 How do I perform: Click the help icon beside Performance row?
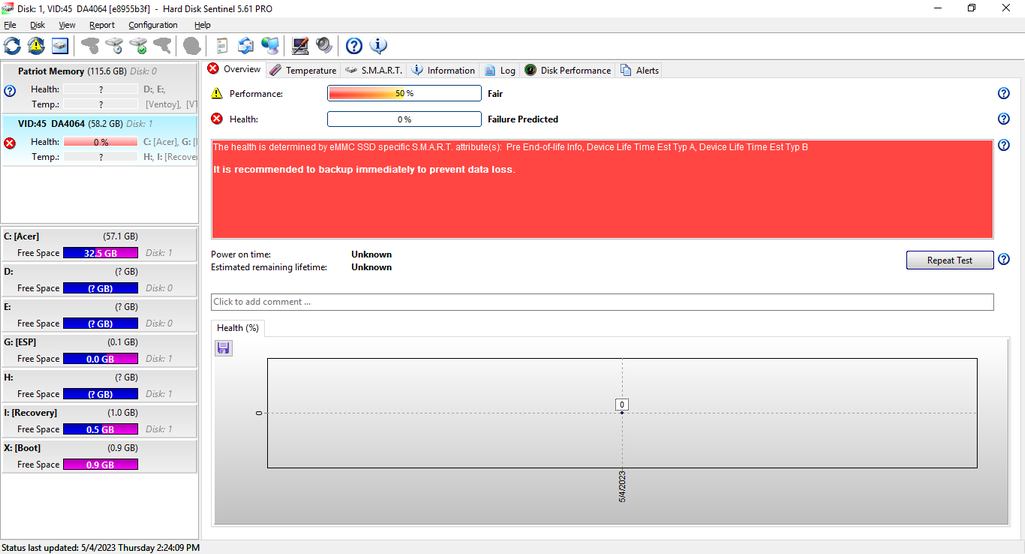(1003, 93)
